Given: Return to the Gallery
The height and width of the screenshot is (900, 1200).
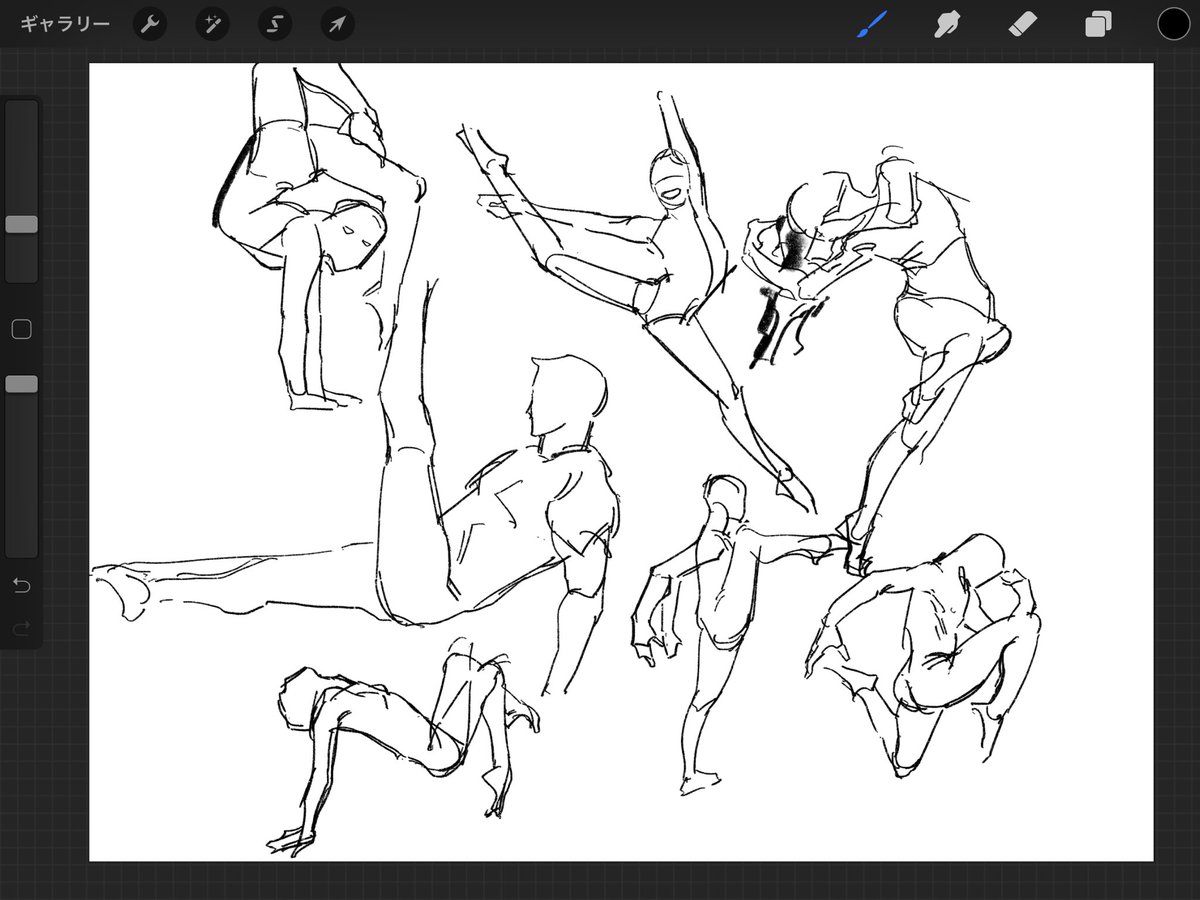Looking at the screenshot, I should pyautogui.click(x=62, y=24).
